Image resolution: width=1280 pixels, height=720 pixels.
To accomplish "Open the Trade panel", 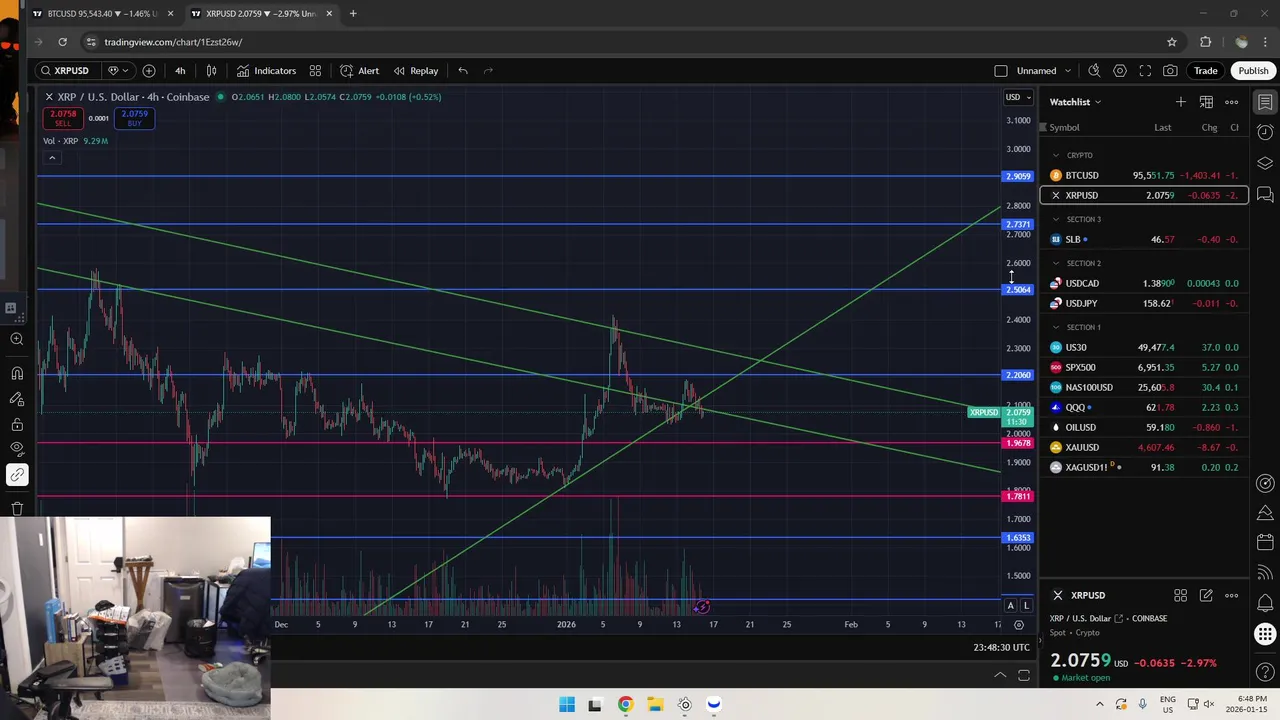I will pyautogui.click(x=1205, y=71).
